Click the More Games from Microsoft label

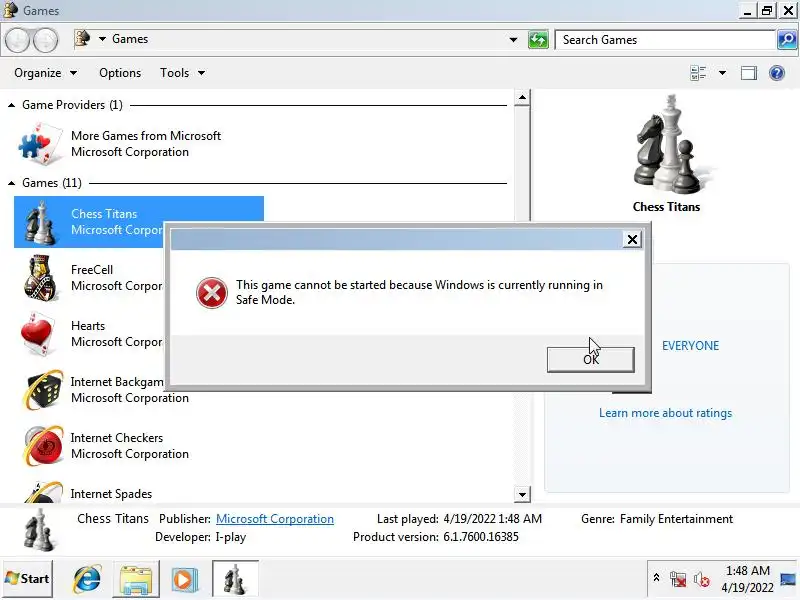(x=146, y=136)
